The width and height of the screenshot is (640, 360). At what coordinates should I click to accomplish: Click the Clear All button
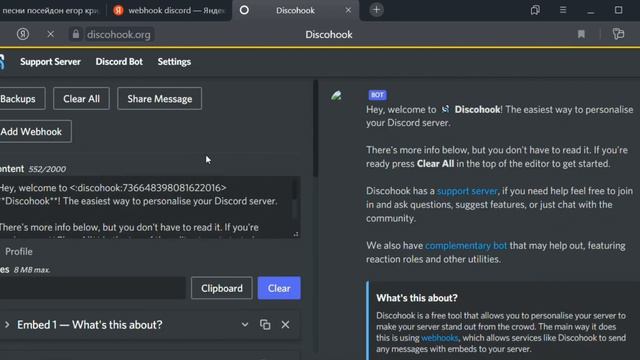point(81,98)
